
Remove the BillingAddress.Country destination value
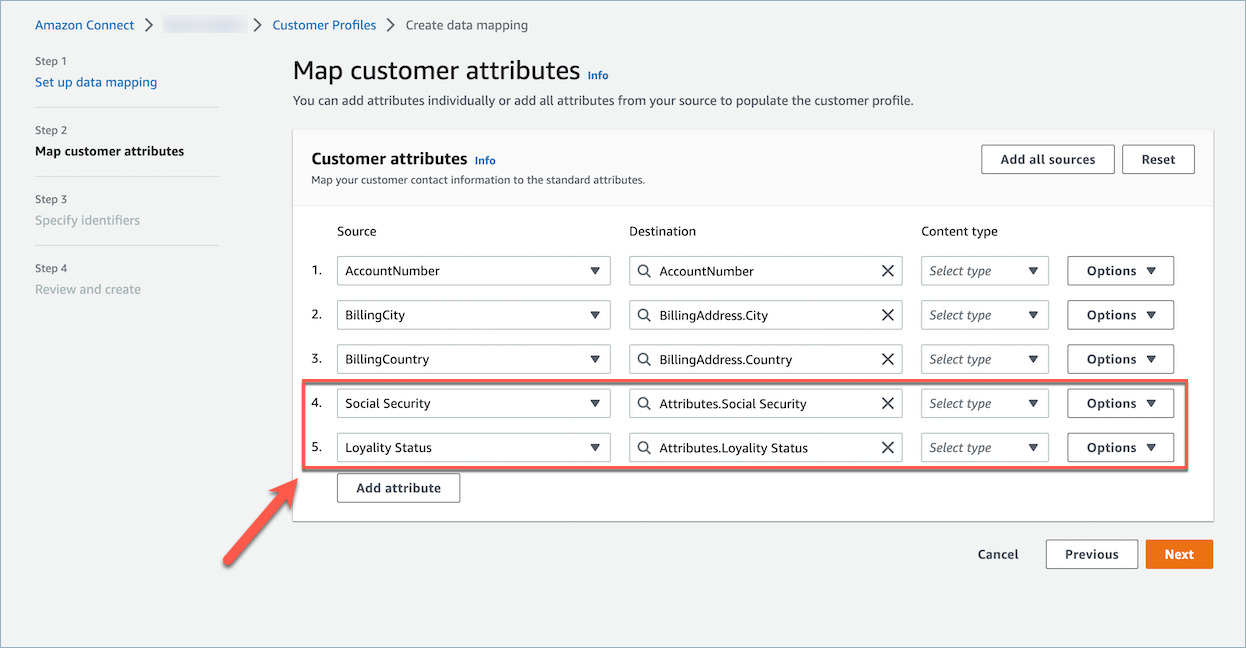pos(887,359)
